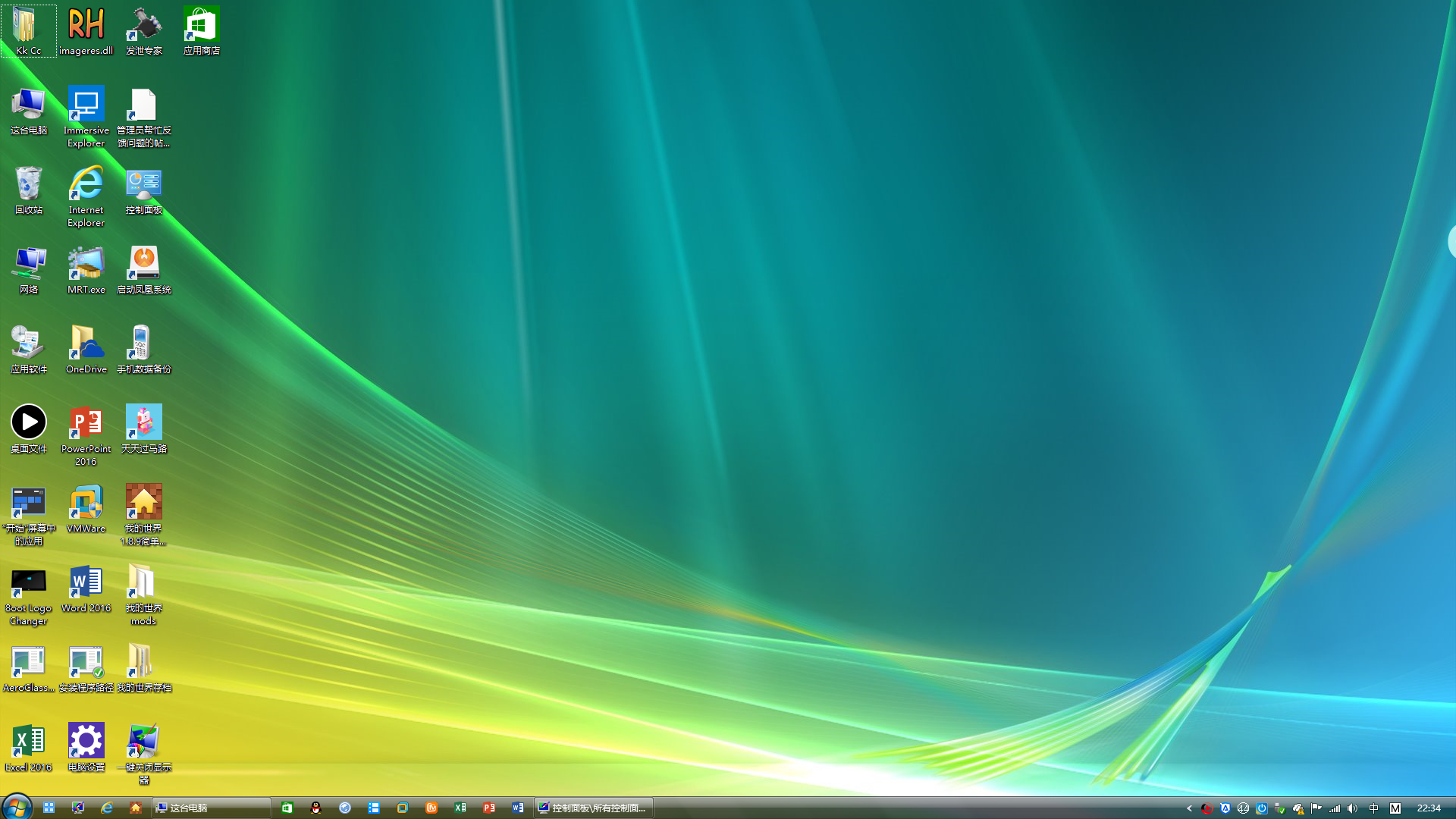Select the MRT.exe desktop icon
Screen dimensions: 1456x819
(86, 270)
